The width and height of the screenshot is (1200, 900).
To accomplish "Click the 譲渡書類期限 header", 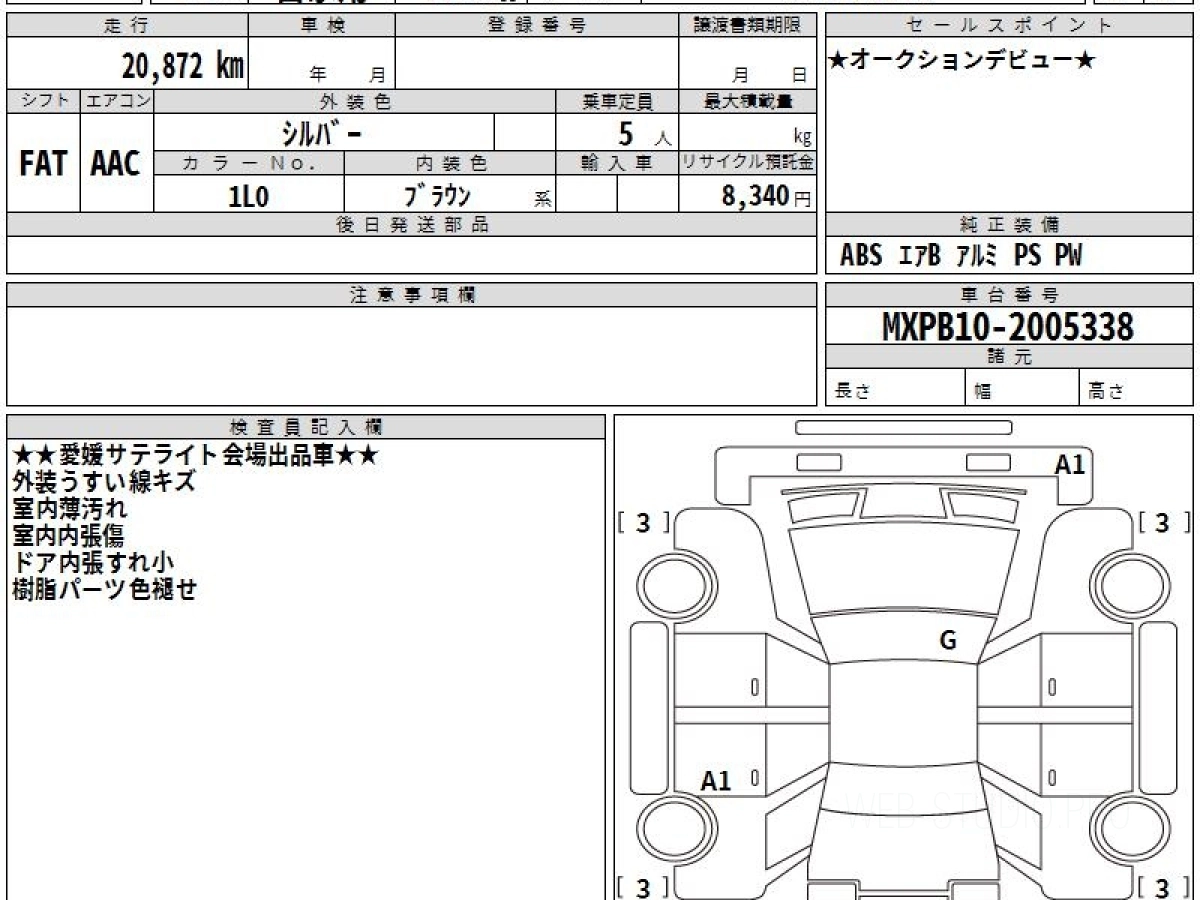I will [x=747, y=26].
